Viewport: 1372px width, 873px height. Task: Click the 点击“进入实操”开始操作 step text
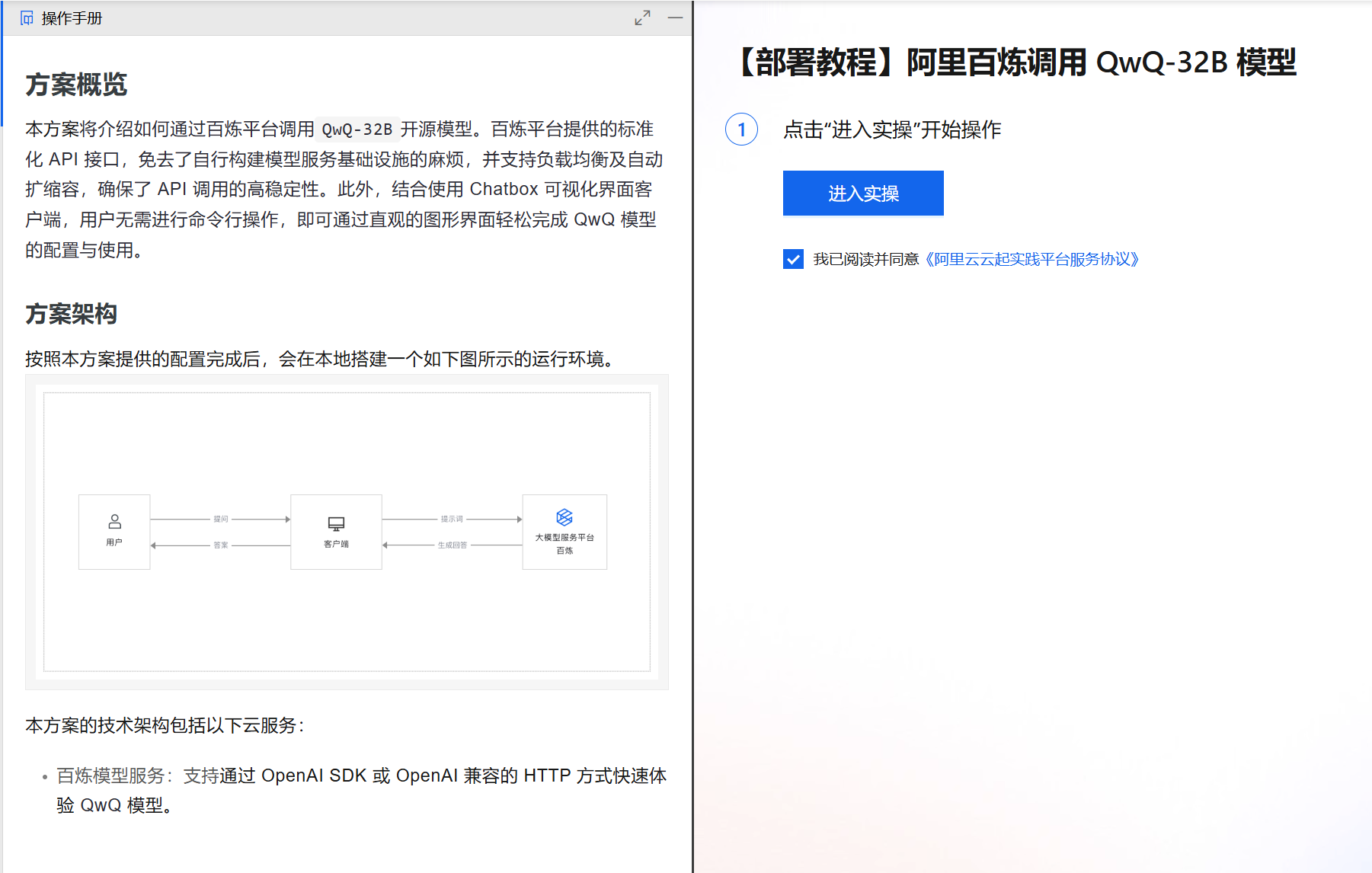892,130
